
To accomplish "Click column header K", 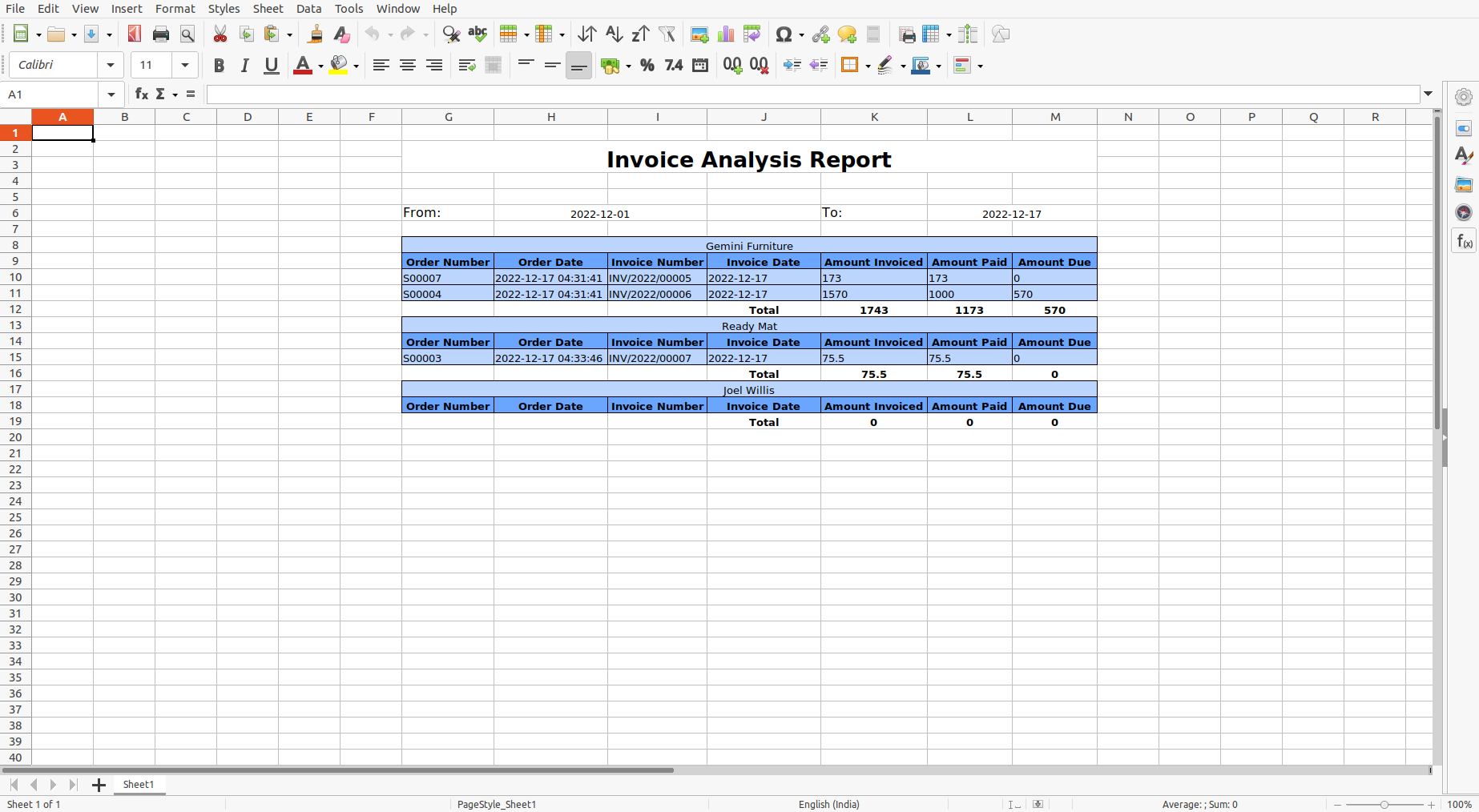I will tap(874, 117).
